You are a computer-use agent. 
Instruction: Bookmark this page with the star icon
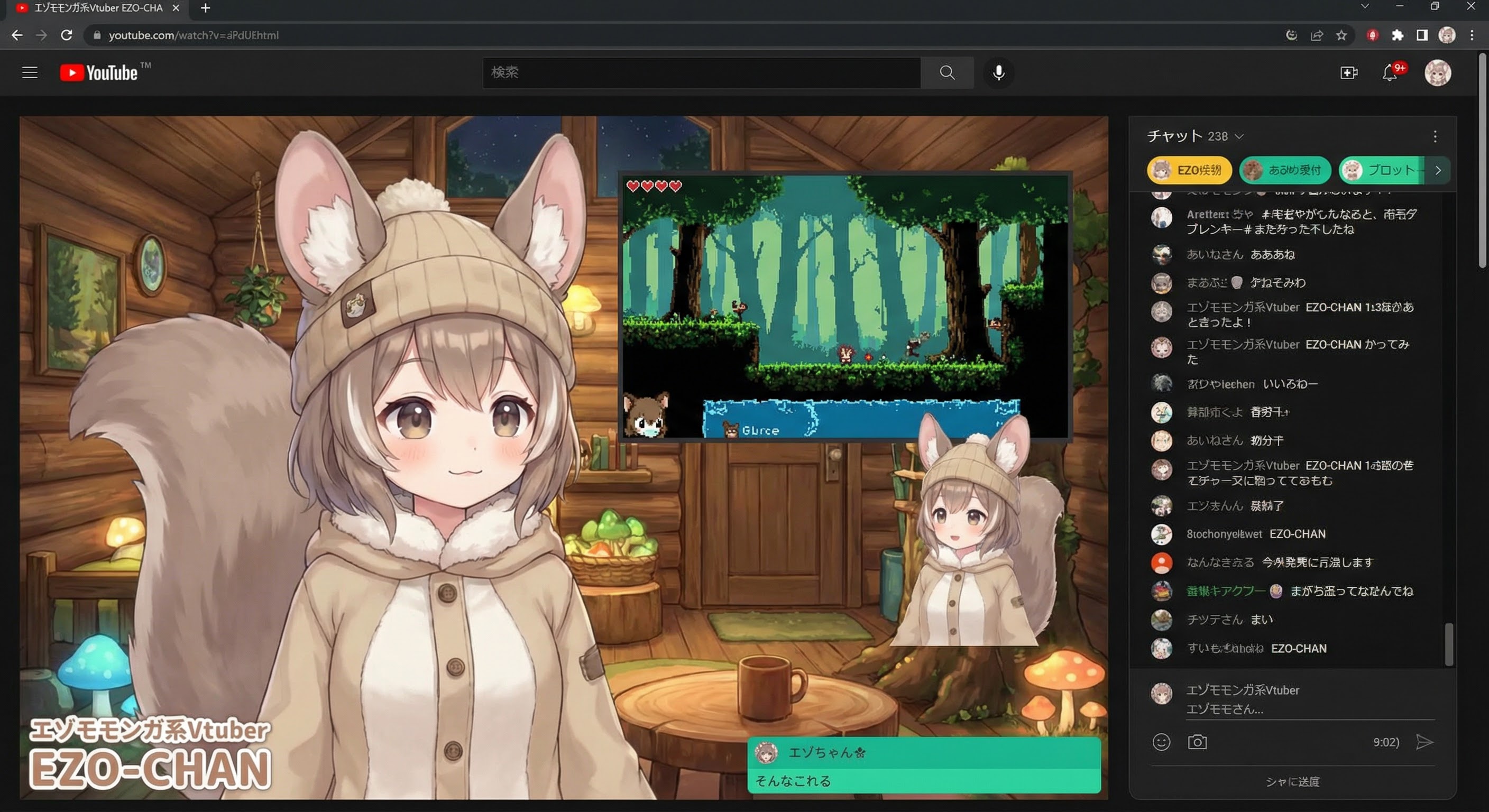coord(1341,35)
